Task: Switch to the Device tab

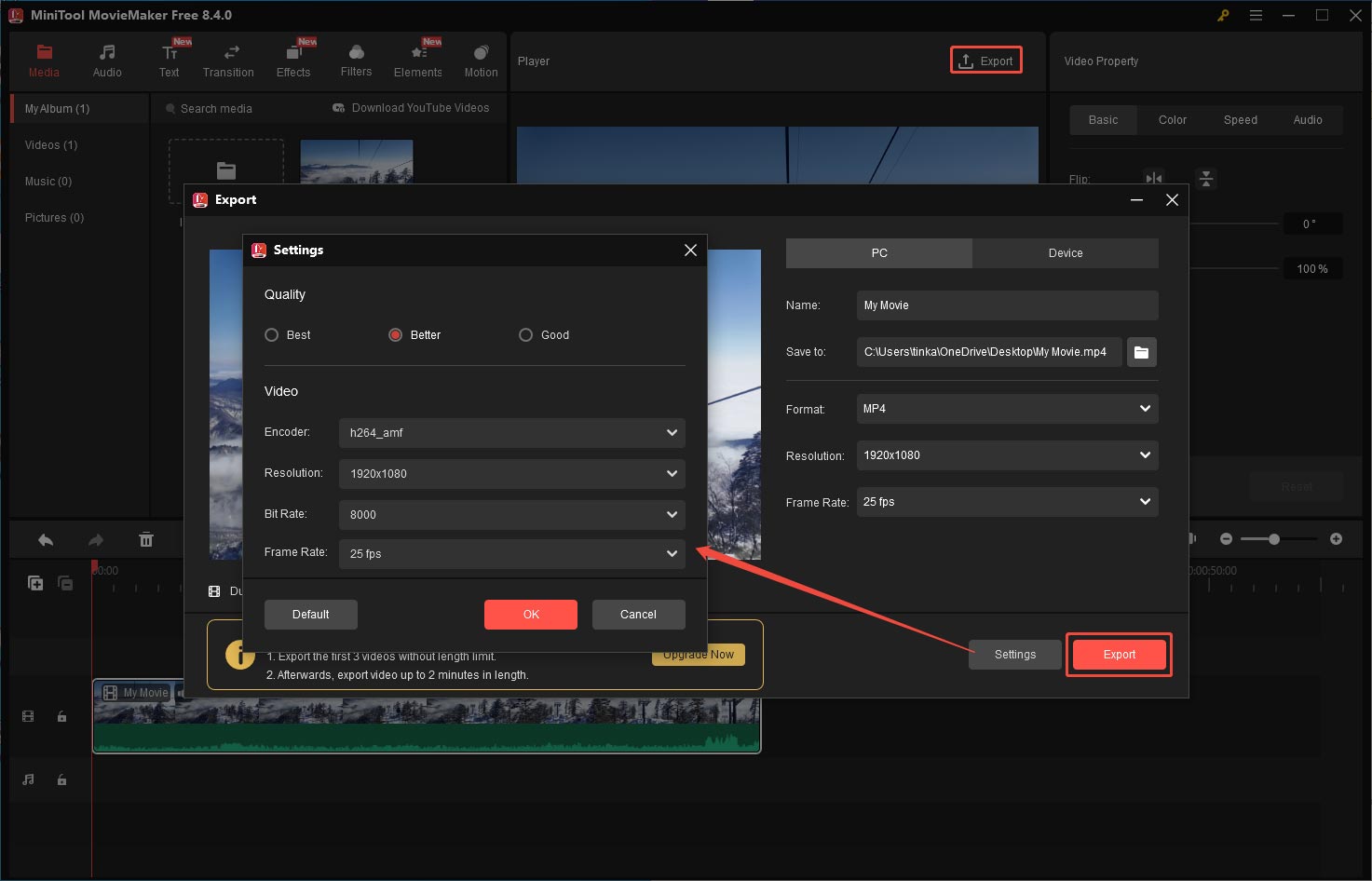Action: 1065,252
